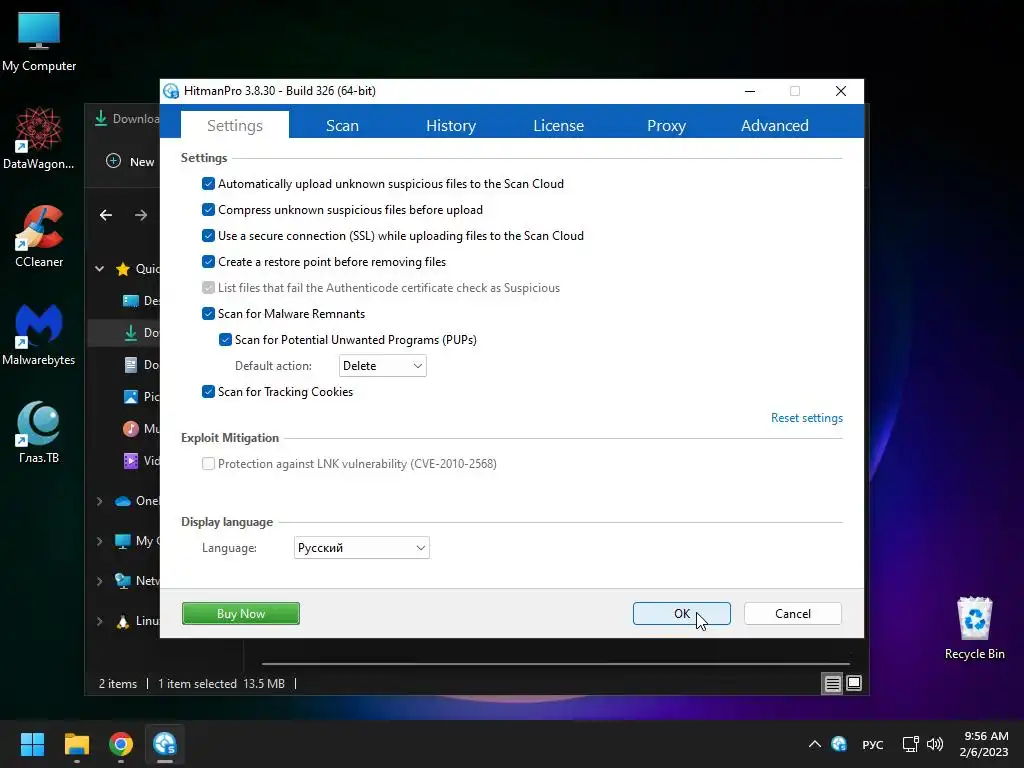Image resolution: width=1024 pixels, height=768 pixels.
Task: Open Google Chrome from the taskbar
Action: click(x=121, y=744)
